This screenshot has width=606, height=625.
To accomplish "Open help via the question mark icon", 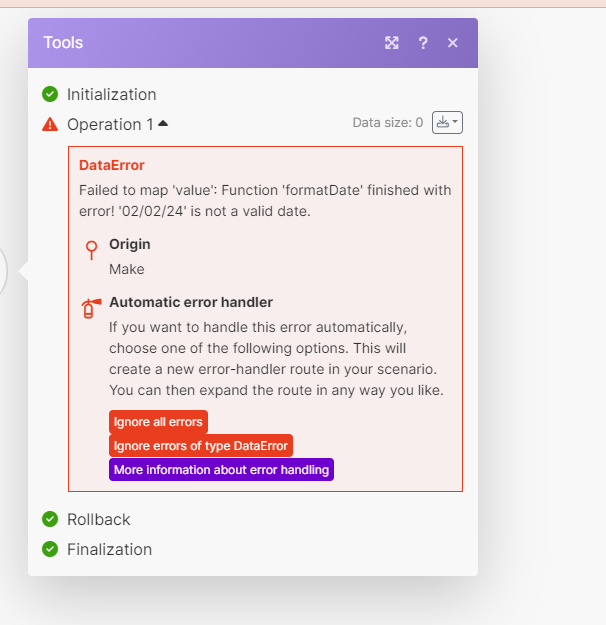I will 423,43.
